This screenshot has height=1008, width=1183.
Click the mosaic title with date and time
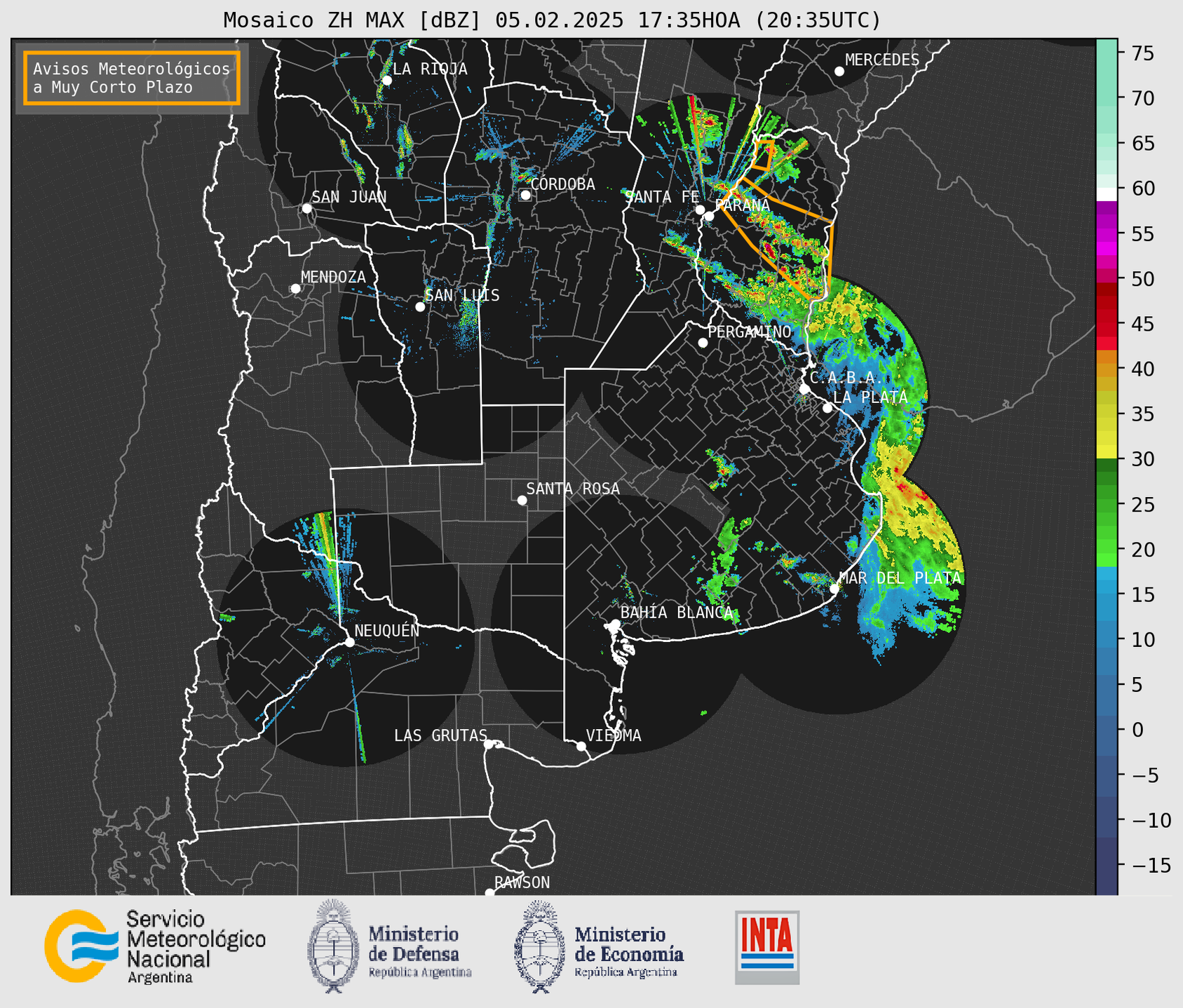[552, 20]
